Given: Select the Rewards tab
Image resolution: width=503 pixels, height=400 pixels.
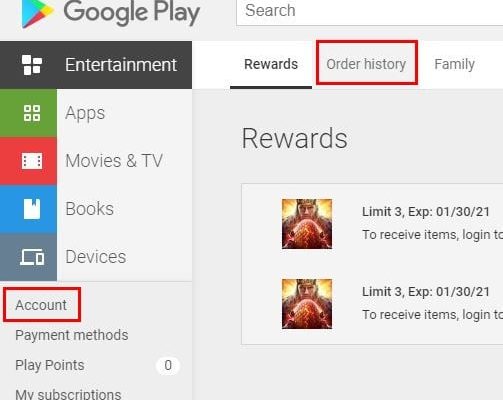Looking at the screenshot, I should pos(271,64).
